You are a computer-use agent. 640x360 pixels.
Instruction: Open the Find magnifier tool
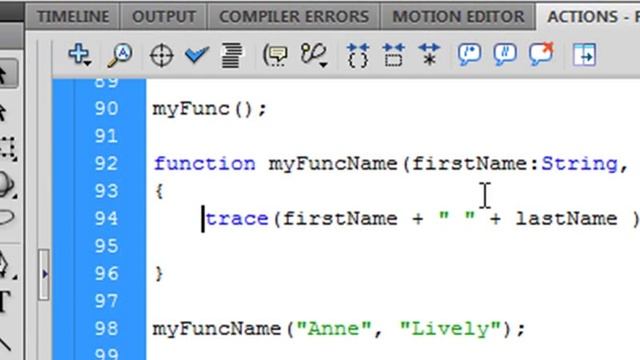120,55
